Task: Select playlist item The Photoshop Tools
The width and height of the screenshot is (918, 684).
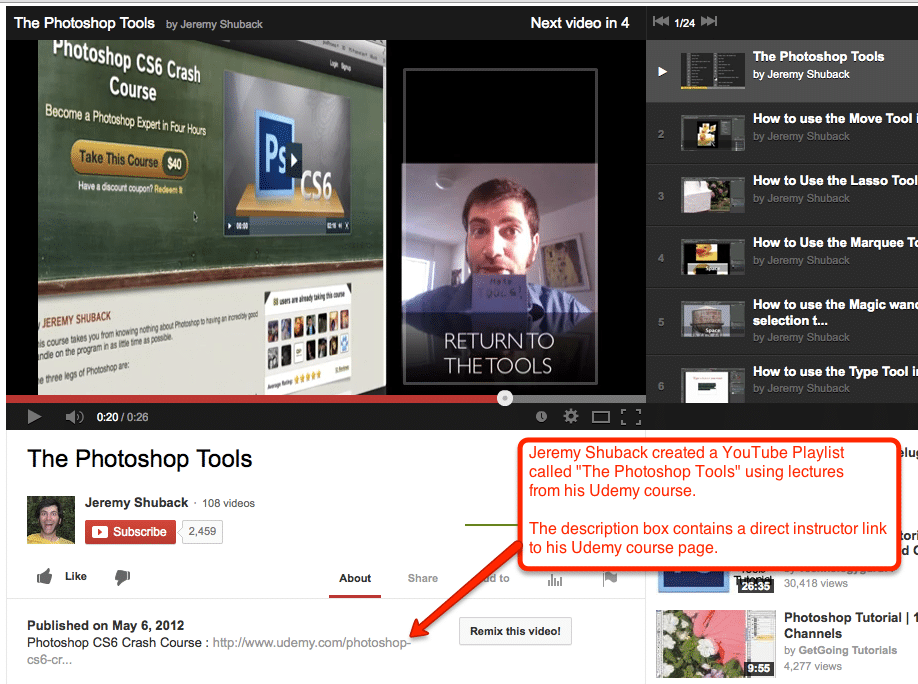Action: pyautogui.click(x=782, y=71)
